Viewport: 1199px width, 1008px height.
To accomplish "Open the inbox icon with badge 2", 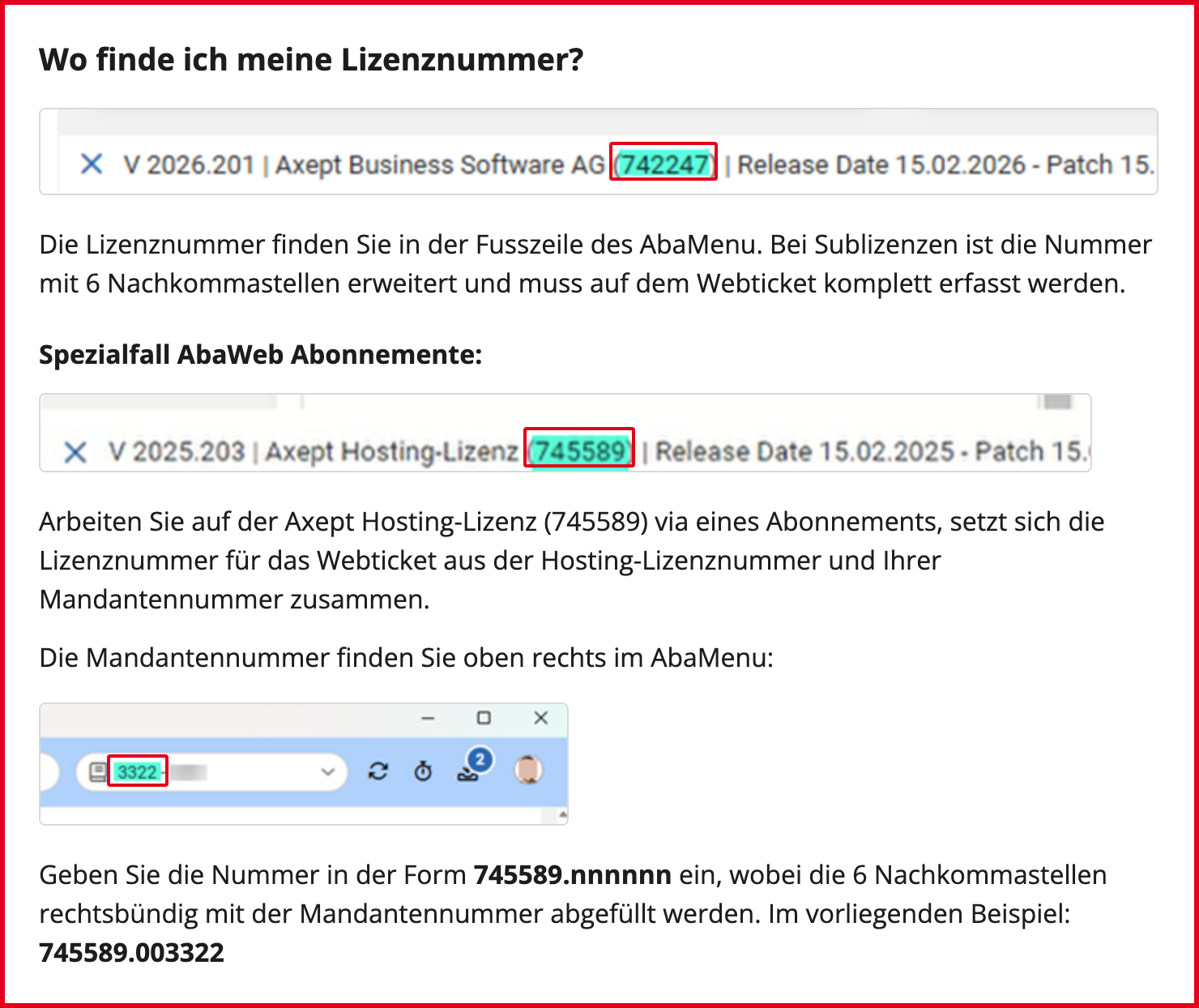I will [x=474, y=765].
